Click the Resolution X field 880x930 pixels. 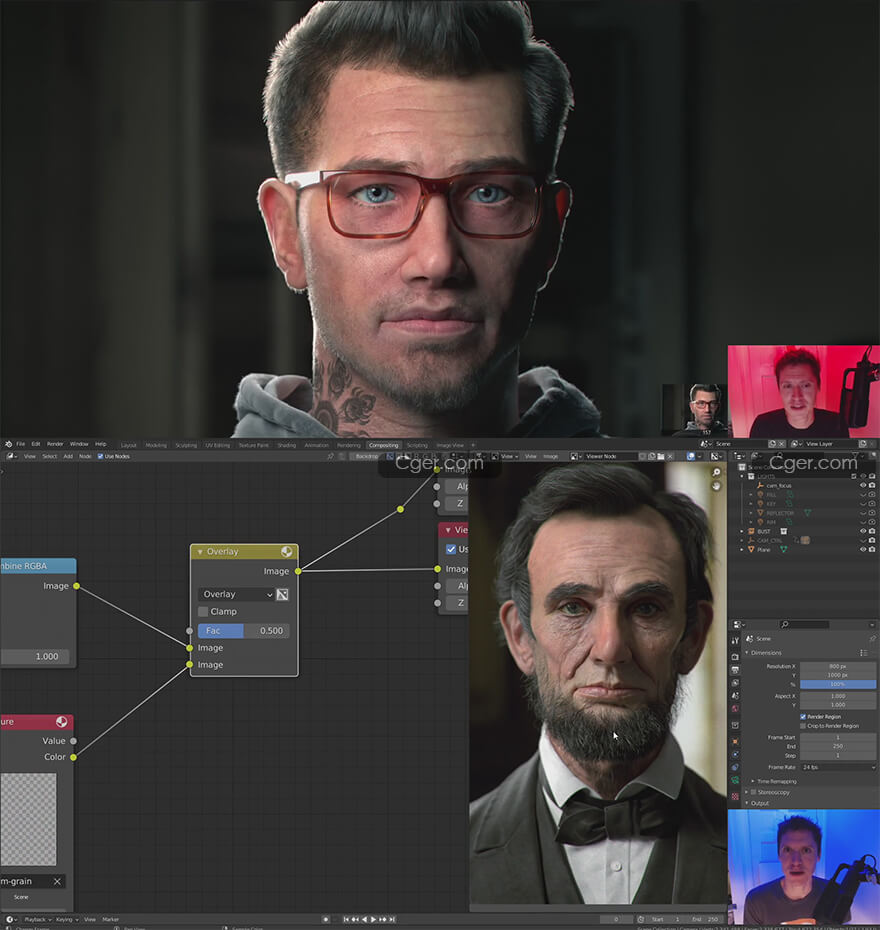838,666
